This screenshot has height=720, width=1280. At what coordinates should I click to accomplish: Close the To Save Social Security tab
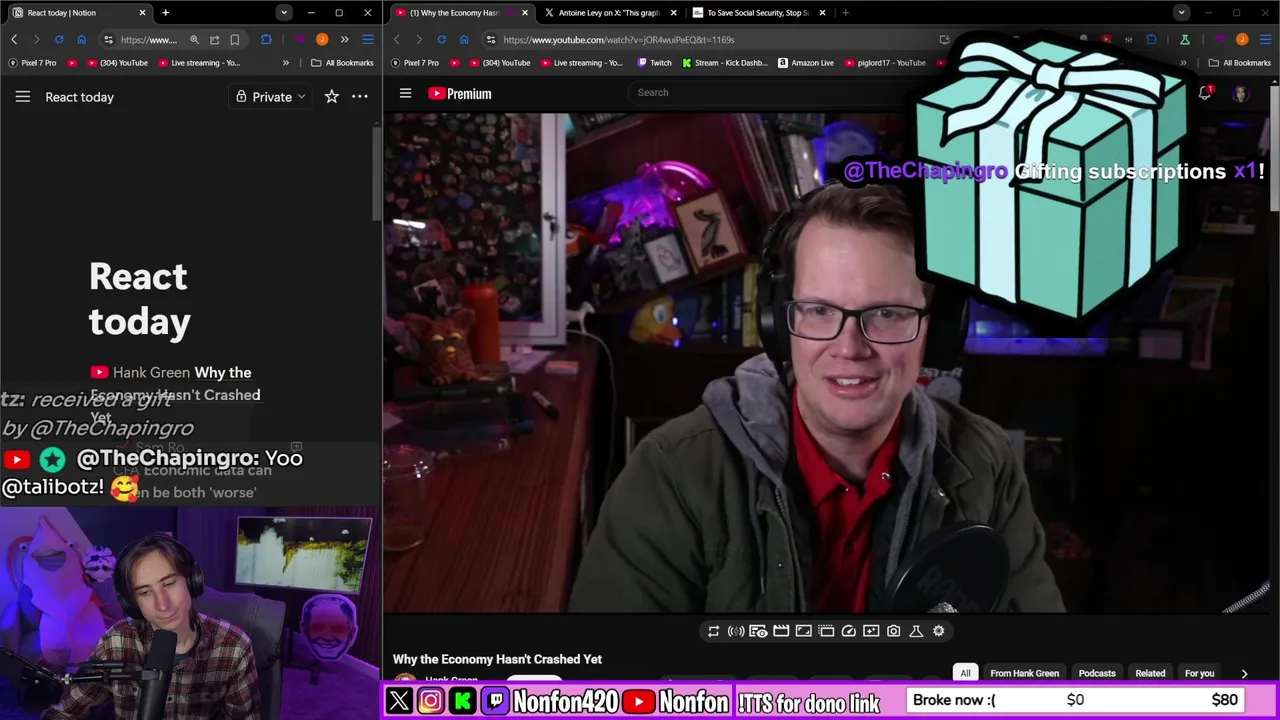tap(822, 13)
